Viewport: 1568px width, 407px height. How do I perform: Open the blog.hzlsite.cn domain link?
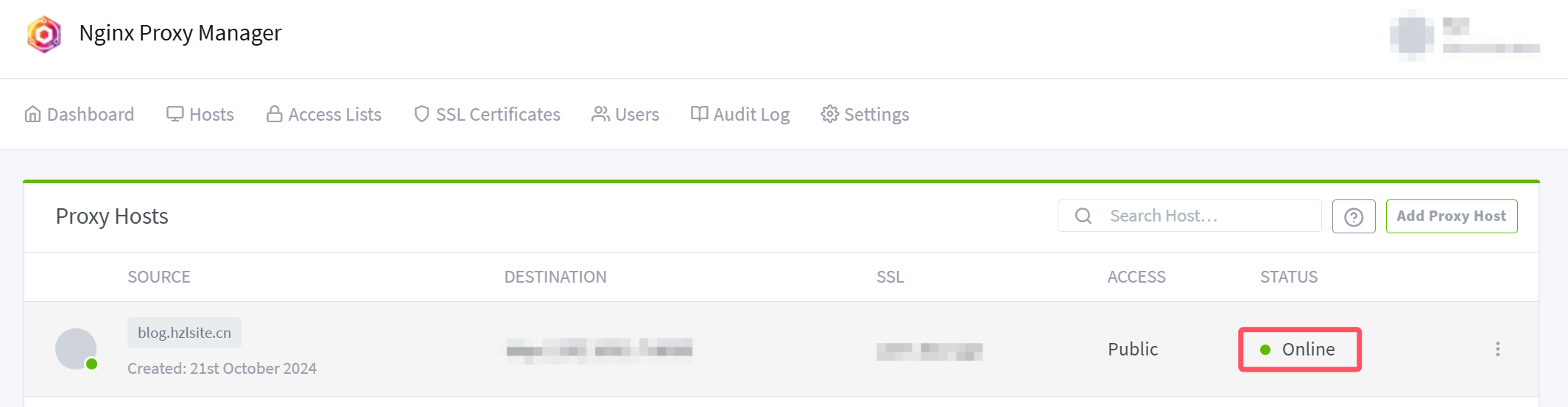click(x=184, y=333)
